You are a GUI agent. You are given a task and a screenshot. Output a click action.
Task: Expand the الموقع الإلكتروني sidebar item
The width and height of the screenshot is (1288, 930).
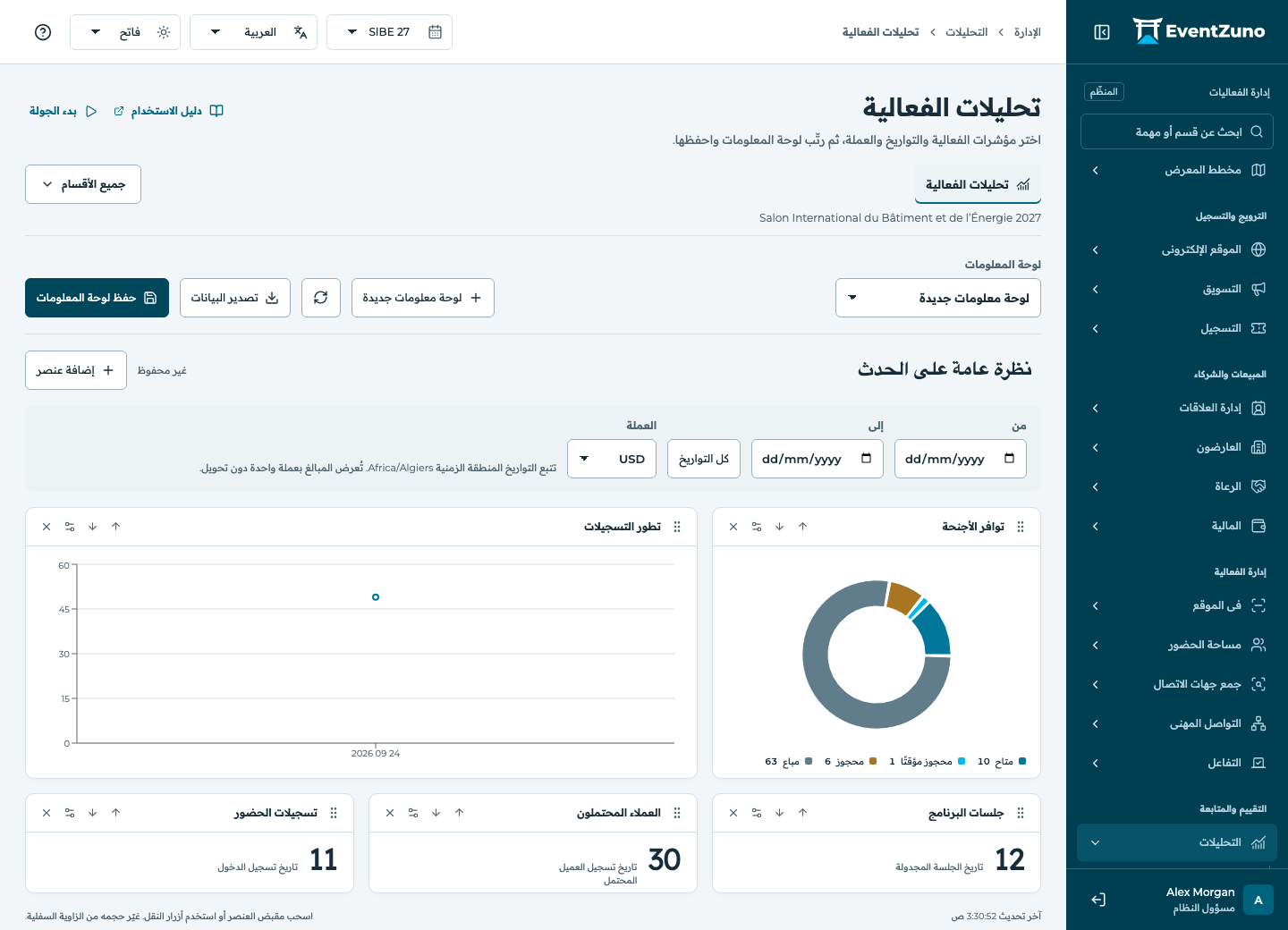pyautogui.click(x=1177, y=249)
